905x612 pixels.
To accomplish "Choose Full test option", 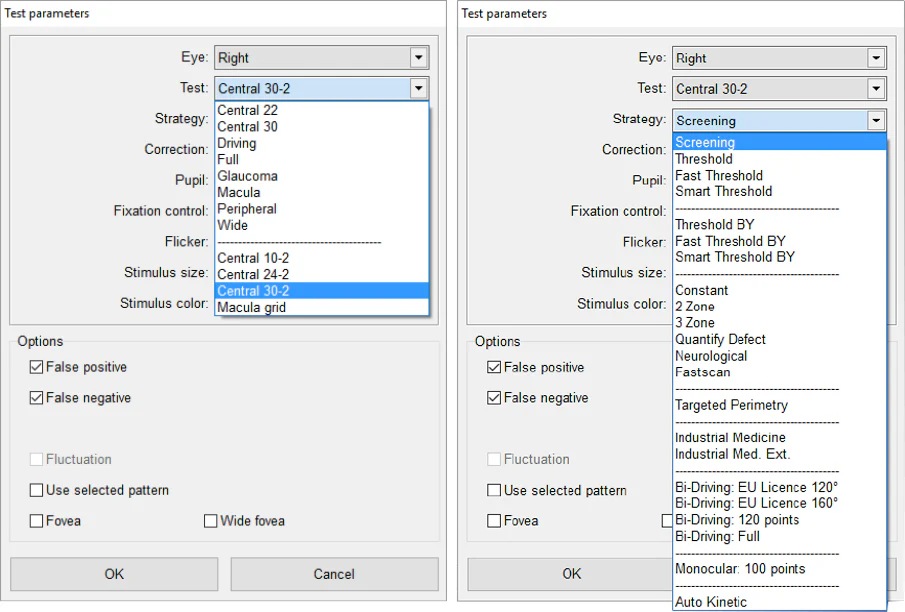I will pyautogui.click(x=322, y=159).
